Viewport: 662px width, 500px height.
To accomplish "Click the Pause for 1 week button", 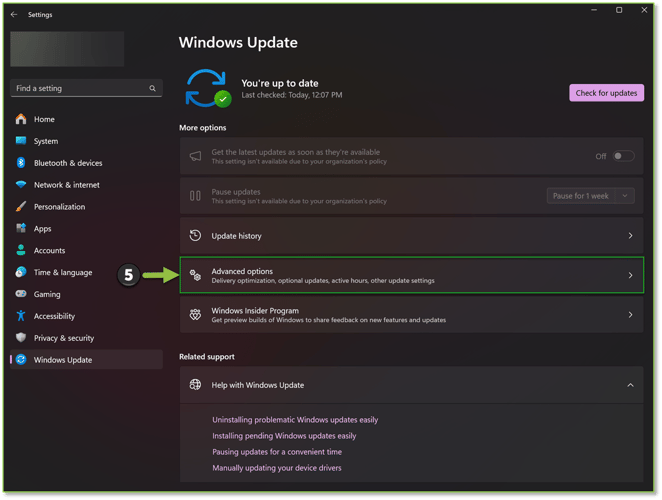I will coord(581,196).
